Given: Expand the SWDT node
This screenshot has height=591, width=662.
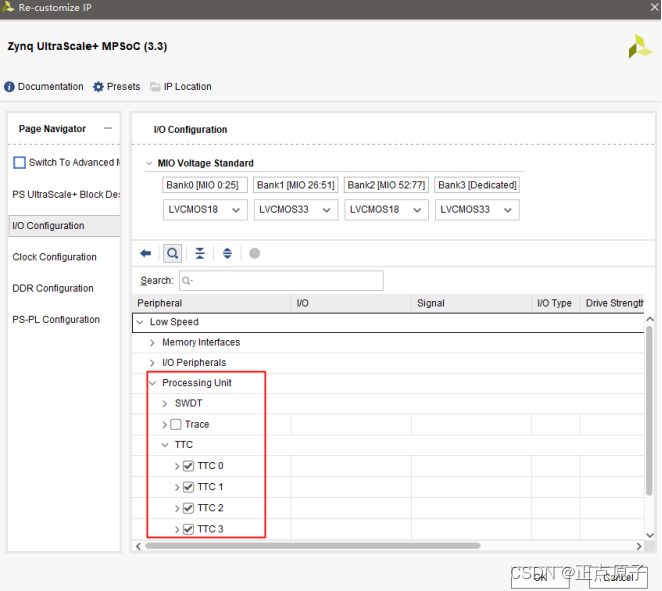Looking at the screenshot, I should coord(165,404).
